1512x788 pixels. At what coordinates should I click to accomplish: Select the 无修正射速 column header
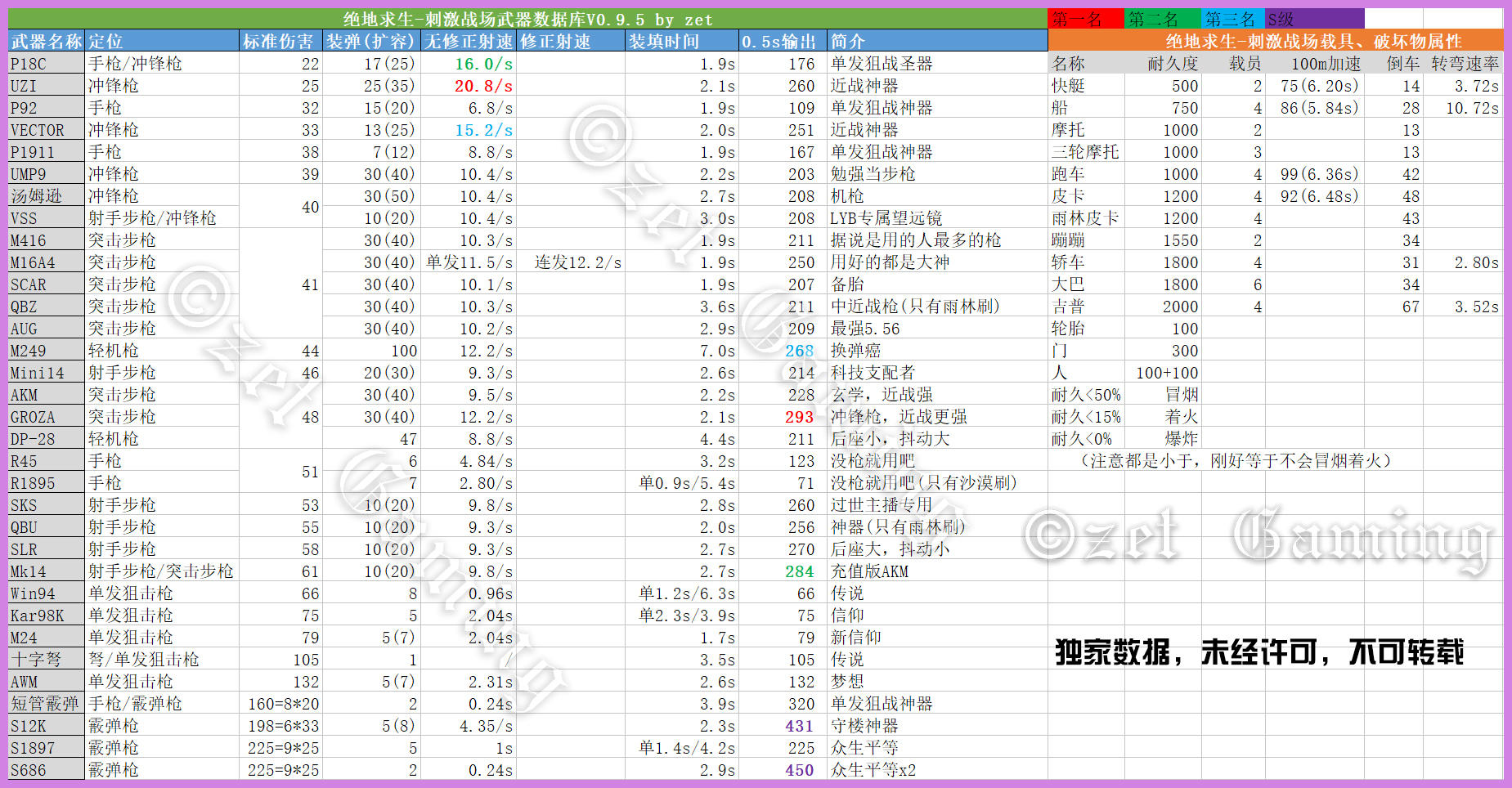coord(469,41)
